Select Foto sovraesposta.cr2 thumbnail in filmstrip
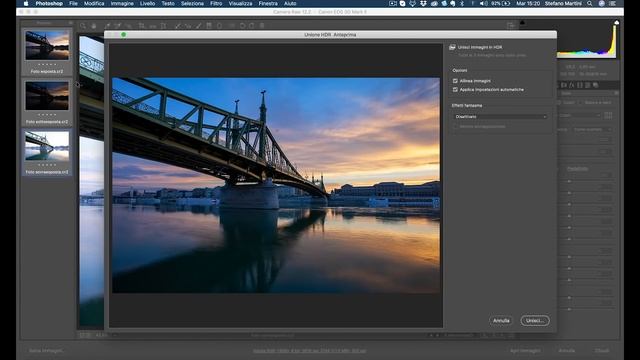 click(x=47, y=146)
